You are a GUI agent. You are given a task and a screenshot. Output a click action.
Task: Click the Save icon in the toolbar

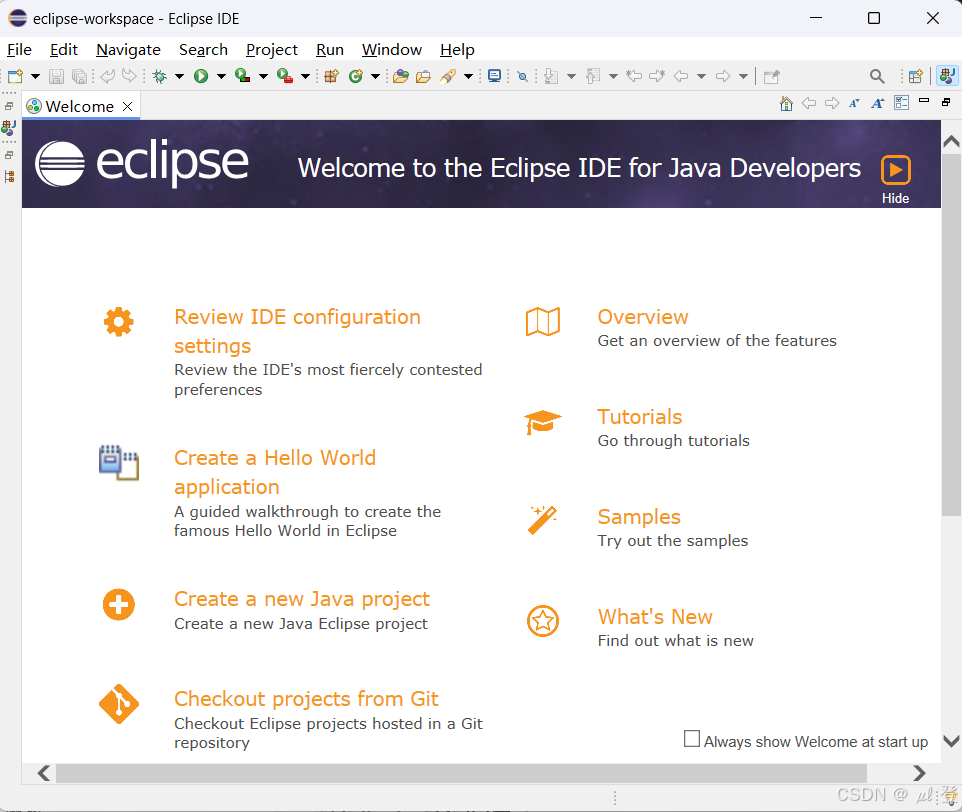point(55,76)
